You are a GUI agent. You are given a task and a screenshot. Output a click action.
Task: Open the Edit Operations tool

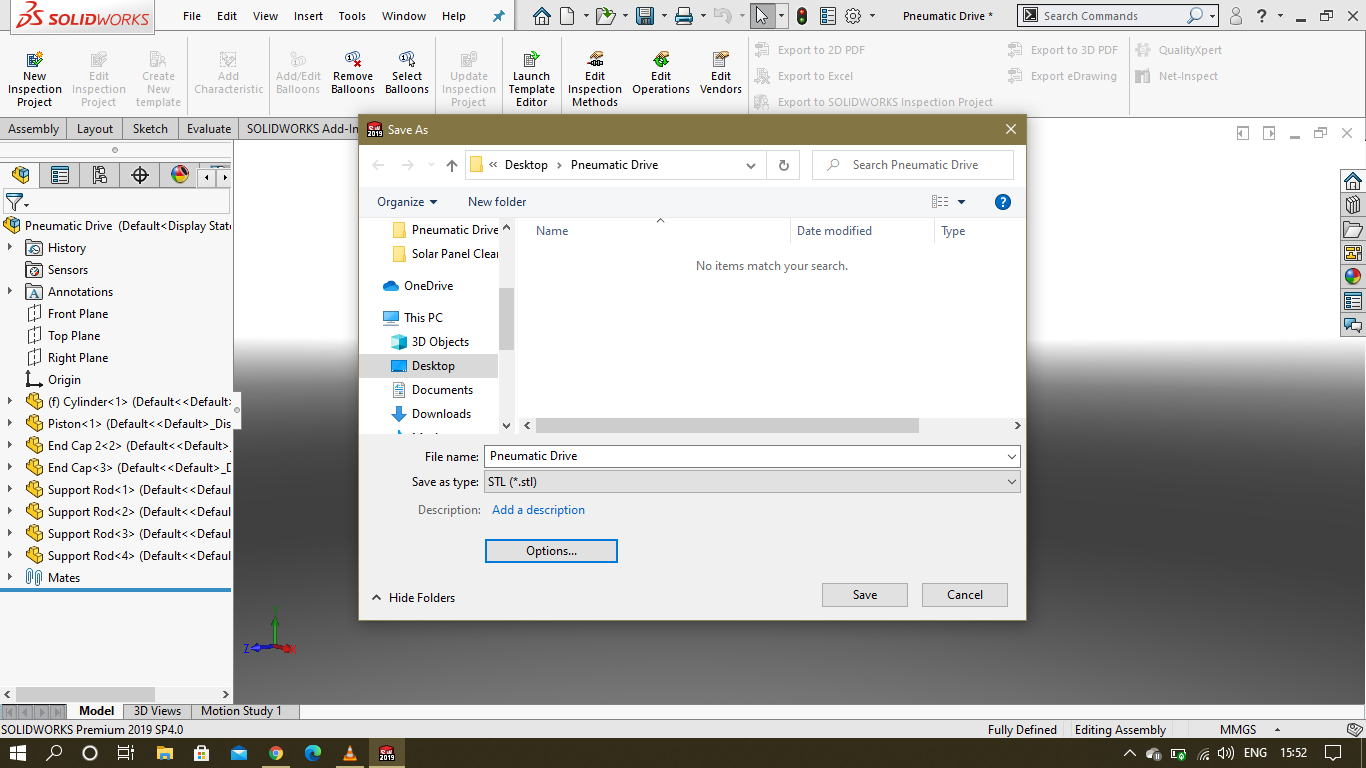click(x=660, y=72)
